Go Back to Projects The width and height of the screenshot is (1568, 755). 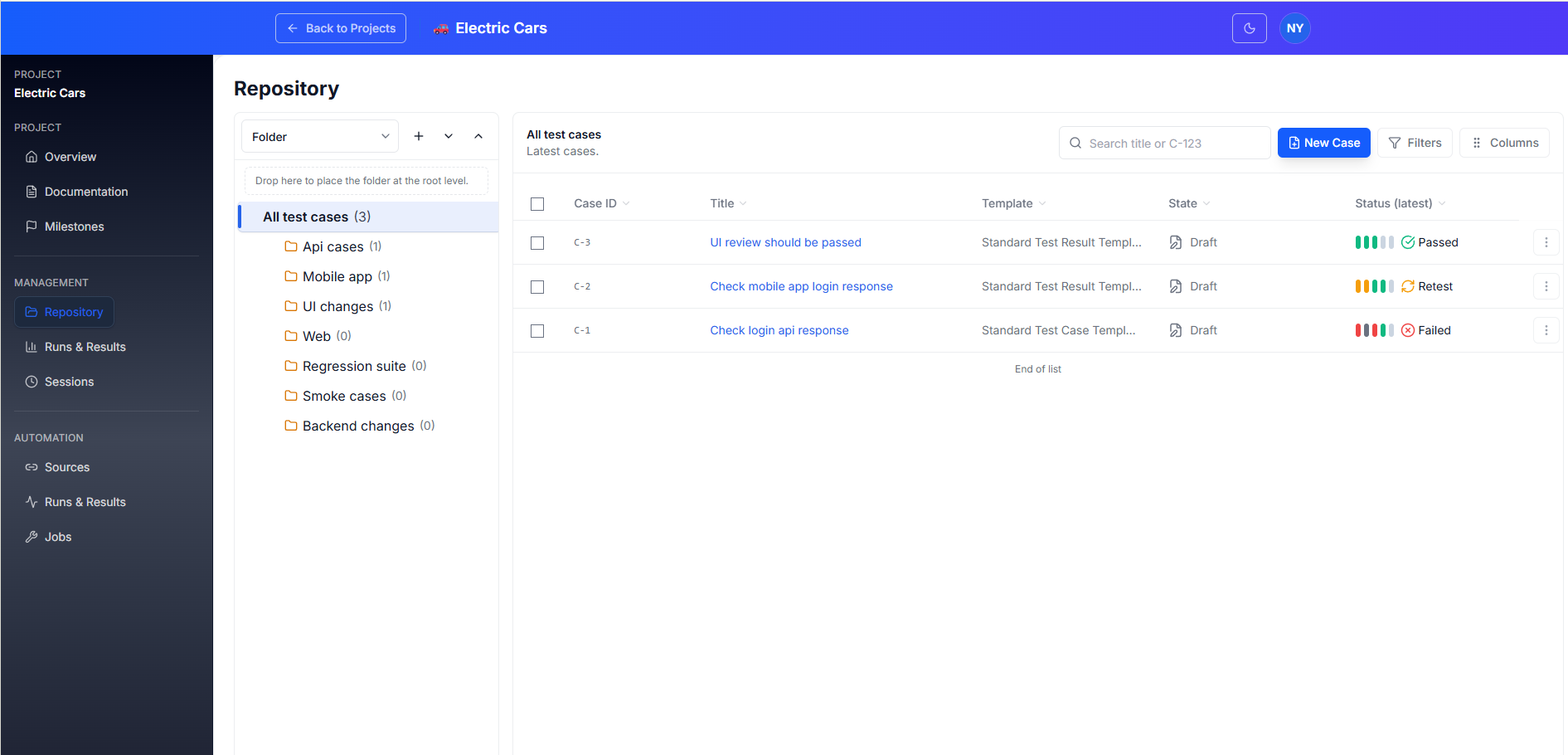pos(340,27)
